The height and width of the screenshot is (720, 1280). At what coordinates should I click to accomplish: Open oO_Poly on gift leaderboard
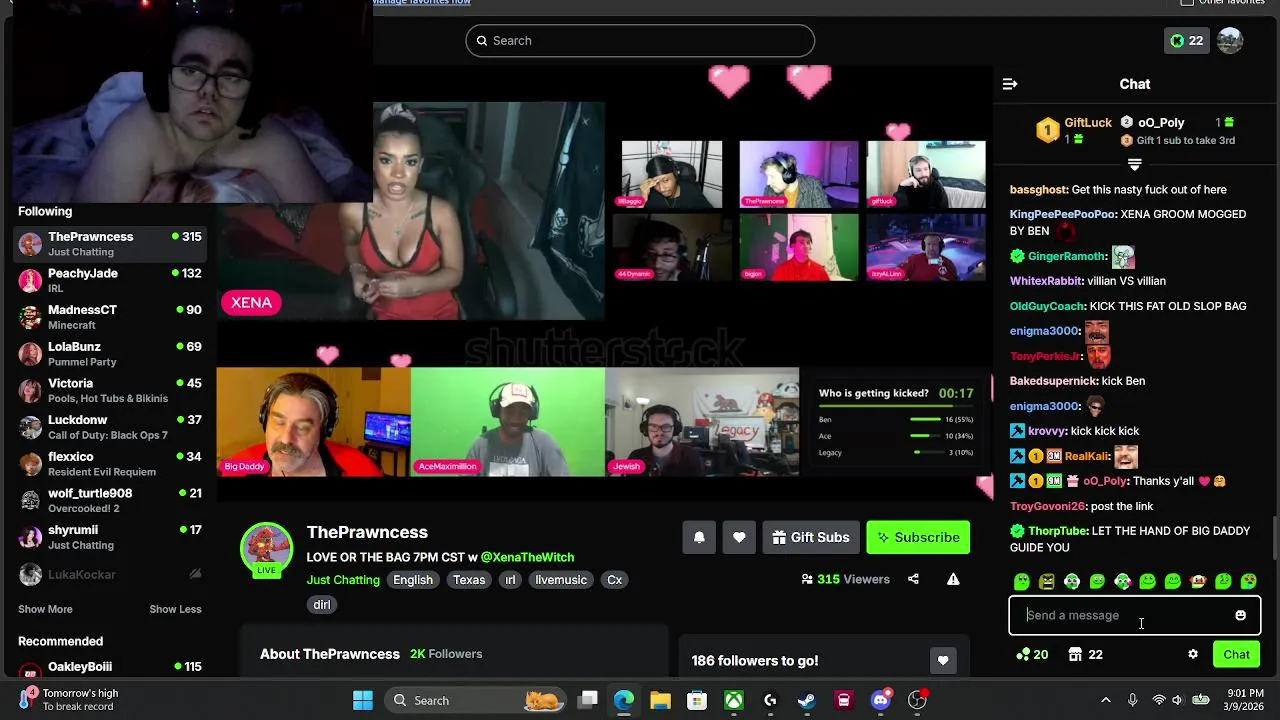tap(1161, 122)
